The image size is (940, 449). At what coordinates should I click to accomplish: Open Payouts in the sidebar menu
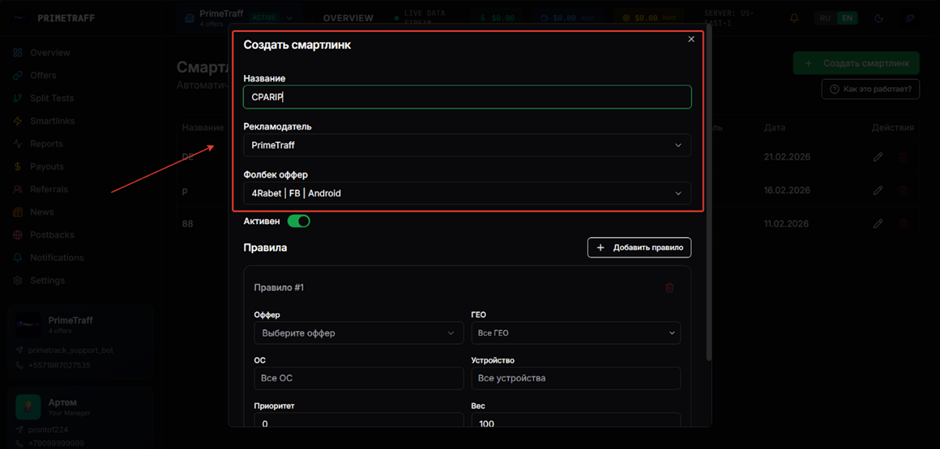tap(46, 167)
